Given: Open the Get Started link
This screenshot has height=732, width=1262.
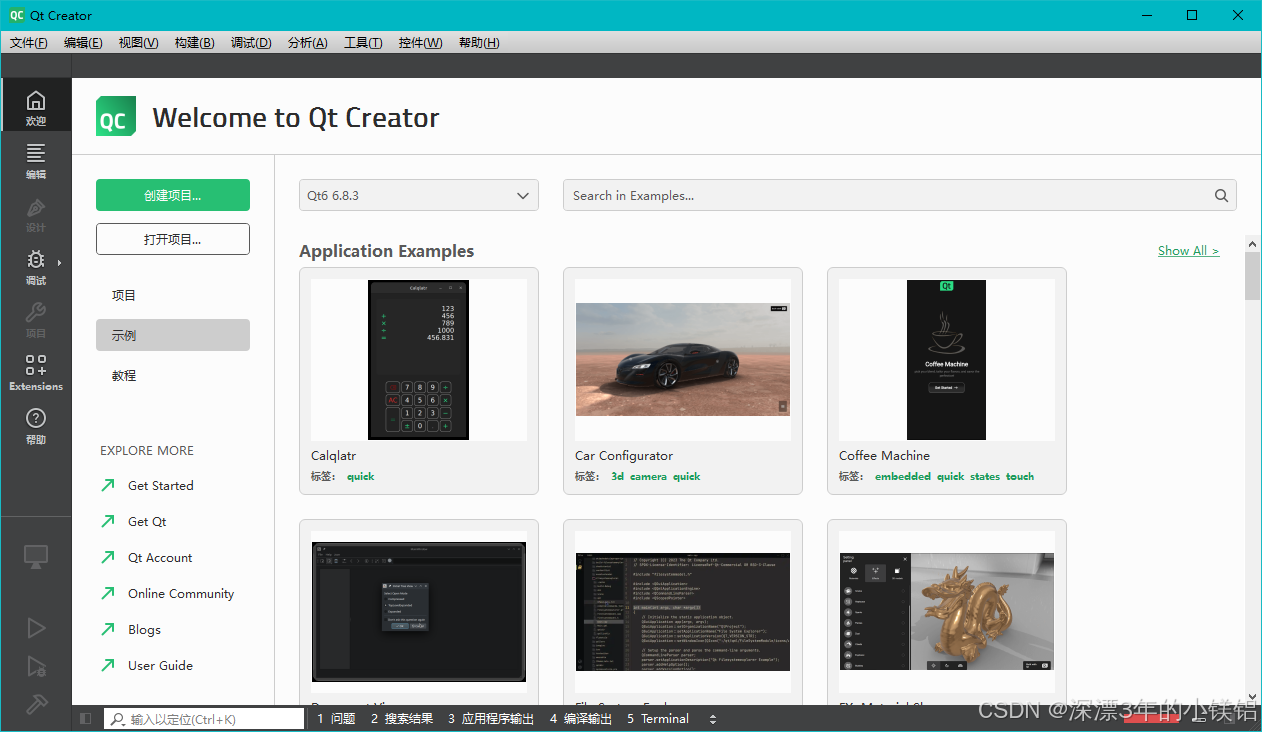Looking at the screenshot, I should point(161,485).
